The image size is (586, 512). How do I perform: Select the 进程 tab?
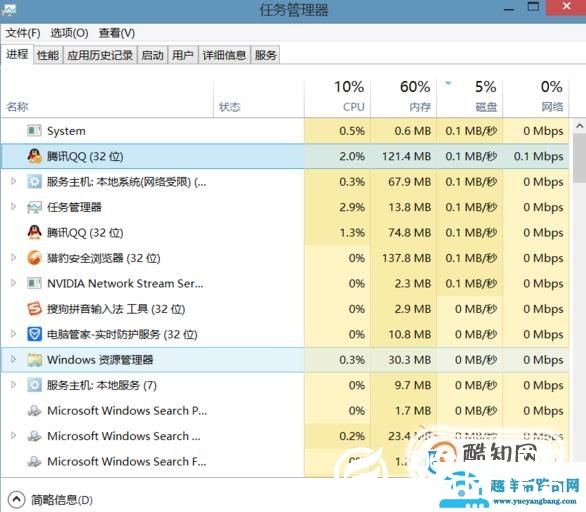click(x=17, y=54)
